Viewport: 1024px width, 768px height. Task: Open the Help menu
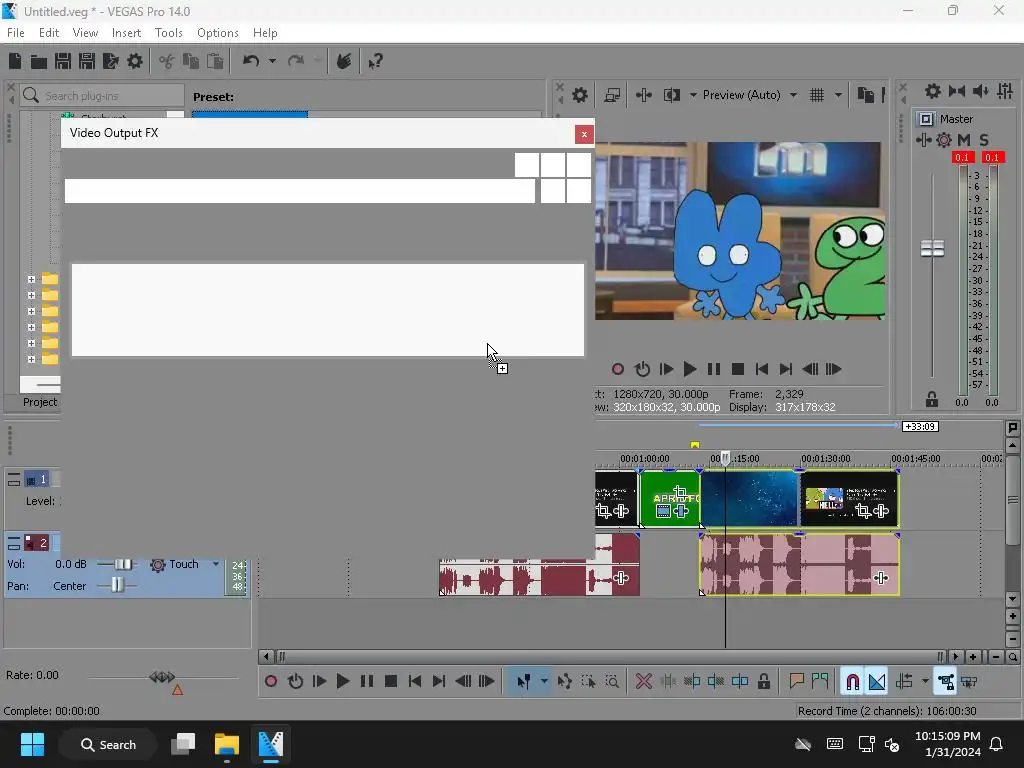click(265, 33)
